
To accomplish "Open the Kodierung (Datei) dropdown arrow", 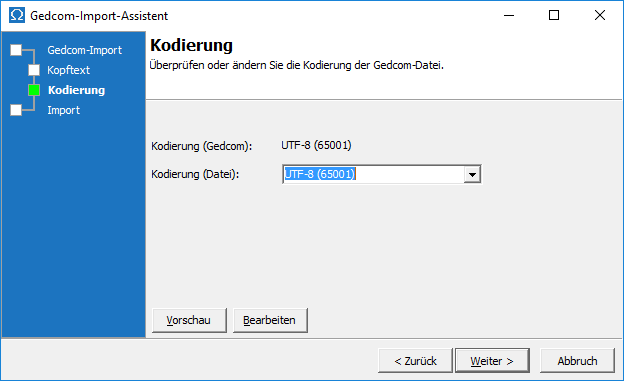I will (x=472, y=174).
